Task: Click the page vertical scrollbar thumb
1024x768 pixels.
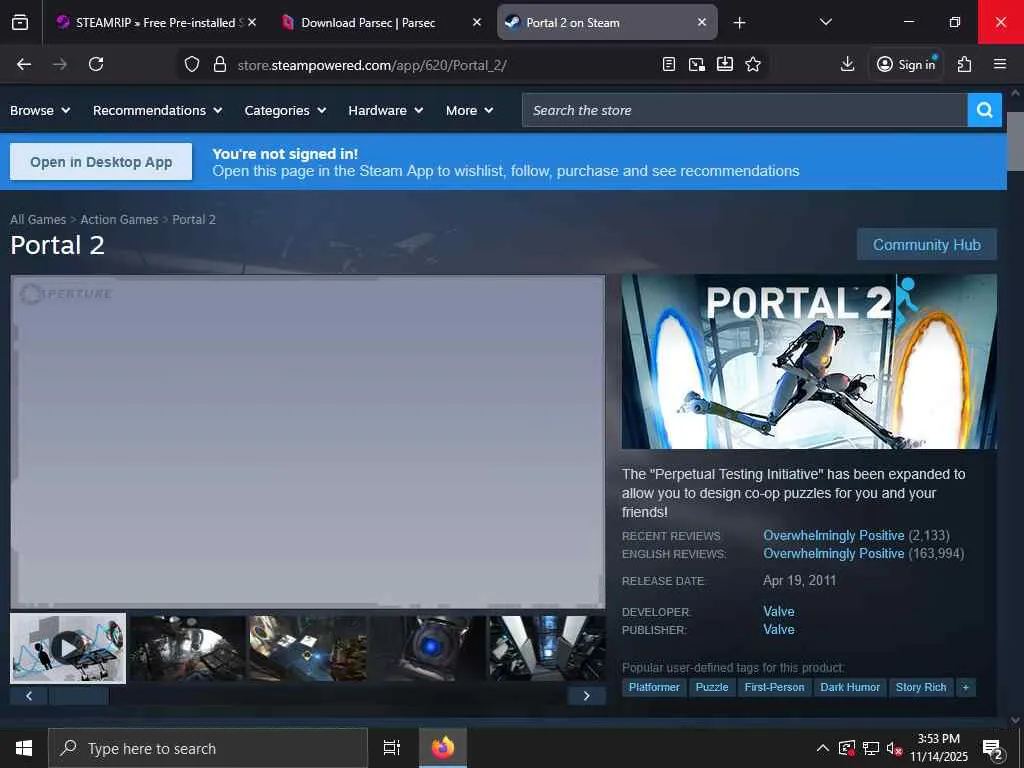Action: [x=1016, y=141]
